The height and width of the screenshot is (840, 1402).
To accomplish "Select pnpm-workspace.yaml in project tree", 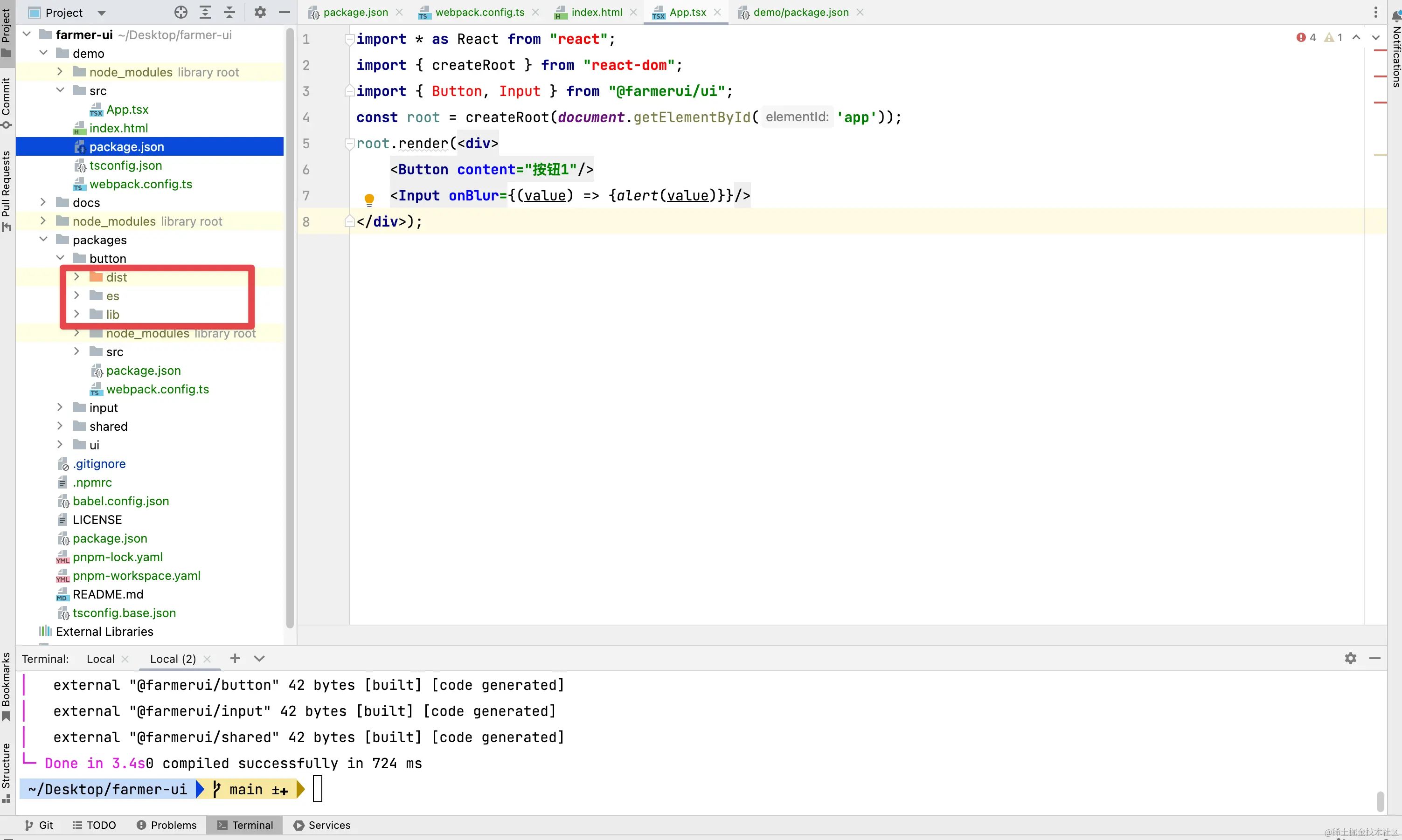I will [137, 576].
